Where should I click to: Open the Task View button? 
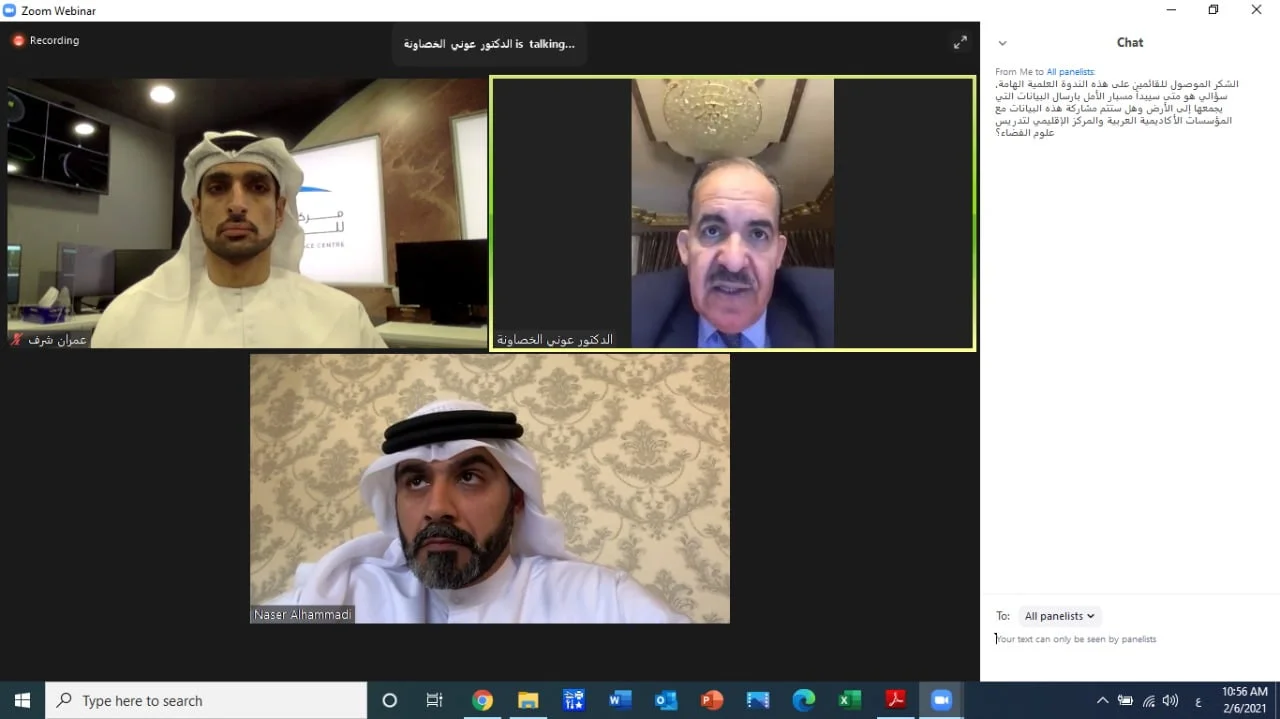point(435,701)
